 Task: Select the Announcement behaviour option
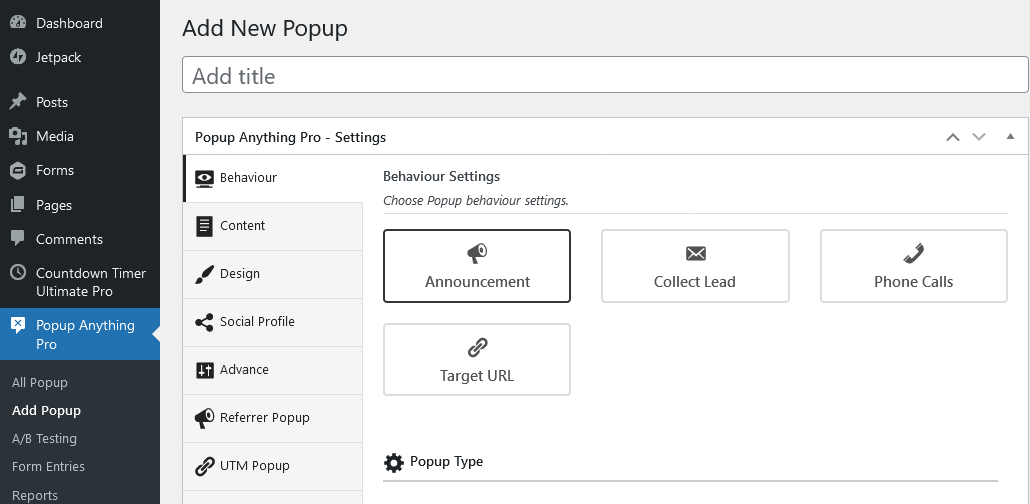(477, 266)
